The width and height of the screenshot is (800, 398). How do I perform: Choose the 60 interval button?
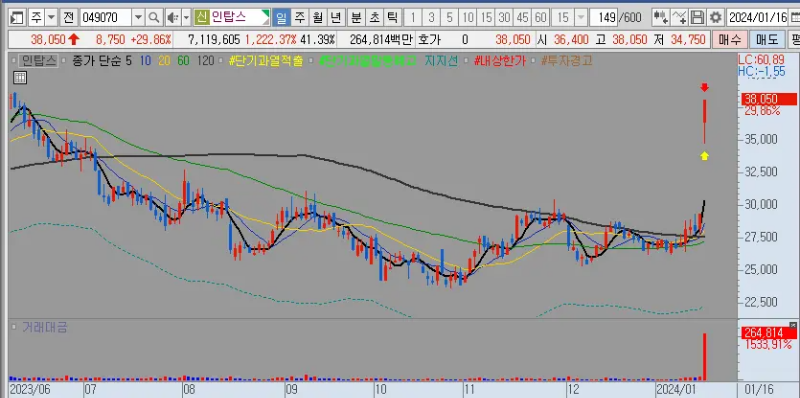(540, 18)
